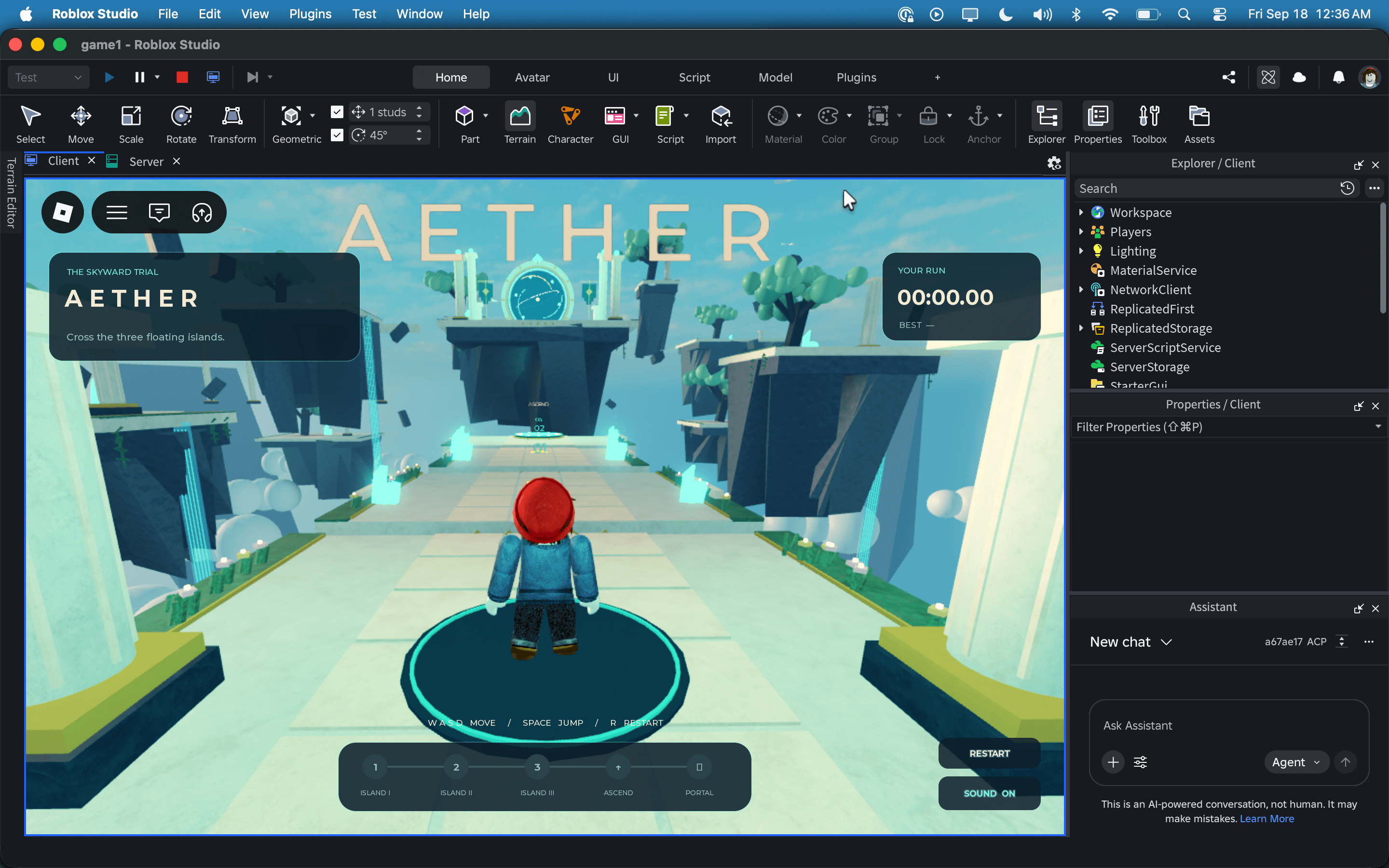The image size is (1389, 868).
Task: Open in-game chat bubble icon
Action: pos(159,212)
